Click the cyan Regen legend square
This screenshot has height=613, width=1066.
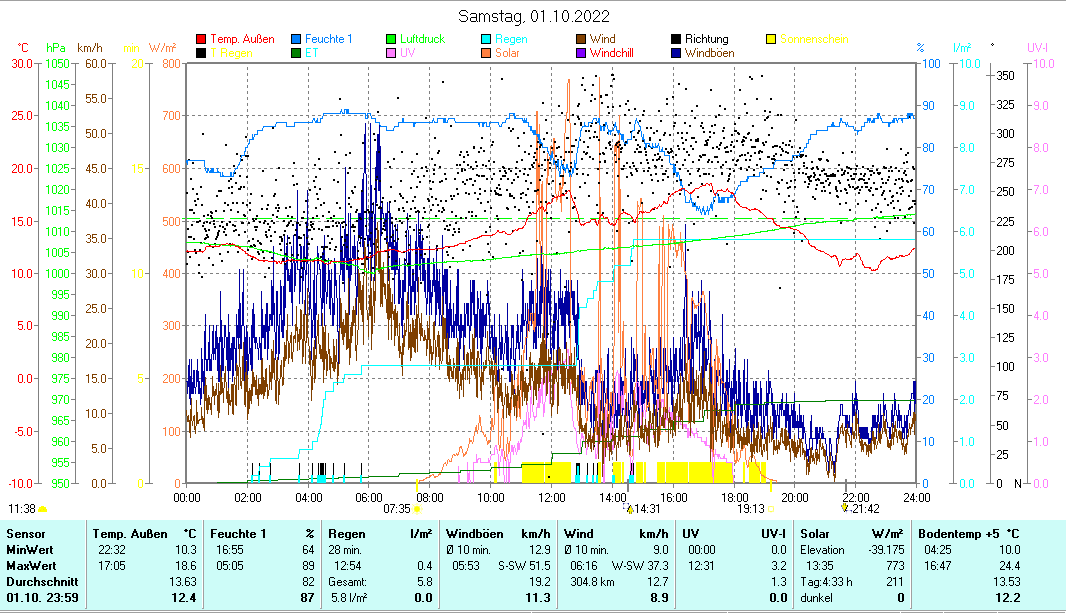[x=487, y=39]
